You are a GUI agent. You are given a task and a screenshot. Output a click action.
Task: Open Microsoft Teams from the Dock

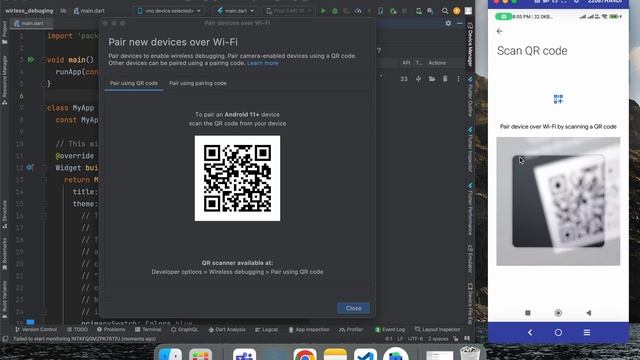(x=244, y=355)
